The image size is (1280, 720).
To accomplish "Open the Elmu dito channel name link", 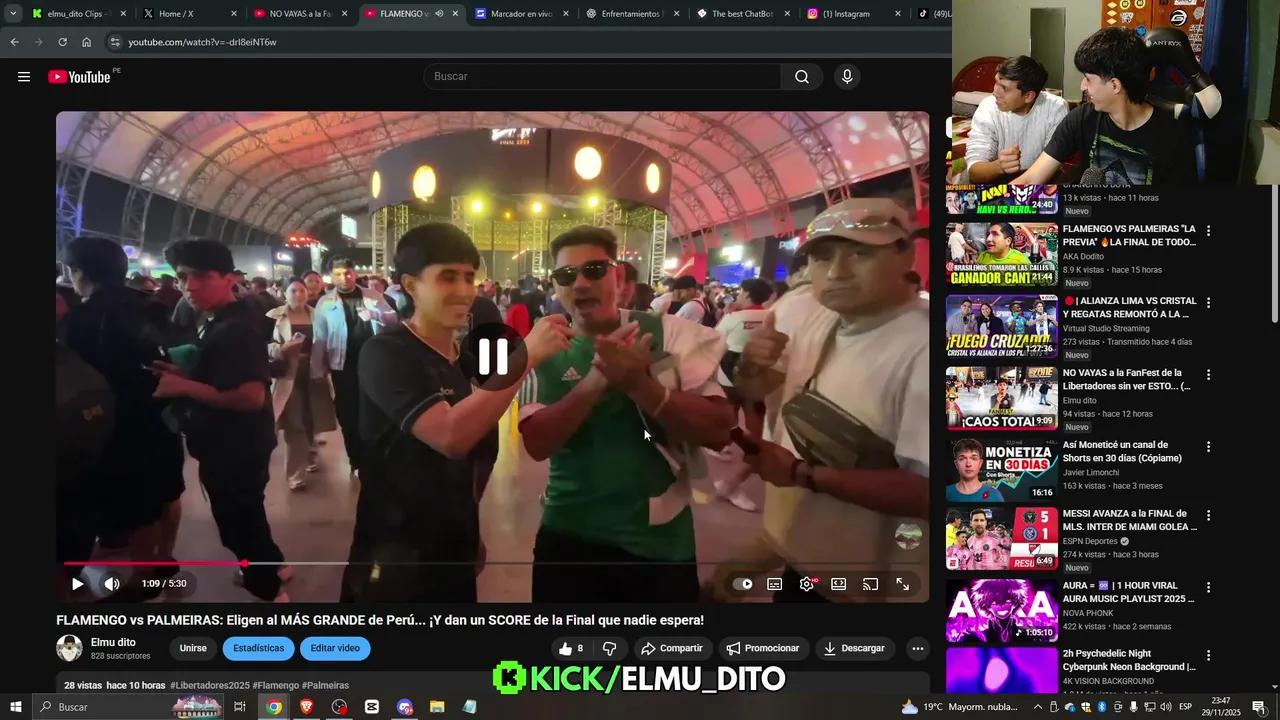I will [x=113, y=643].
